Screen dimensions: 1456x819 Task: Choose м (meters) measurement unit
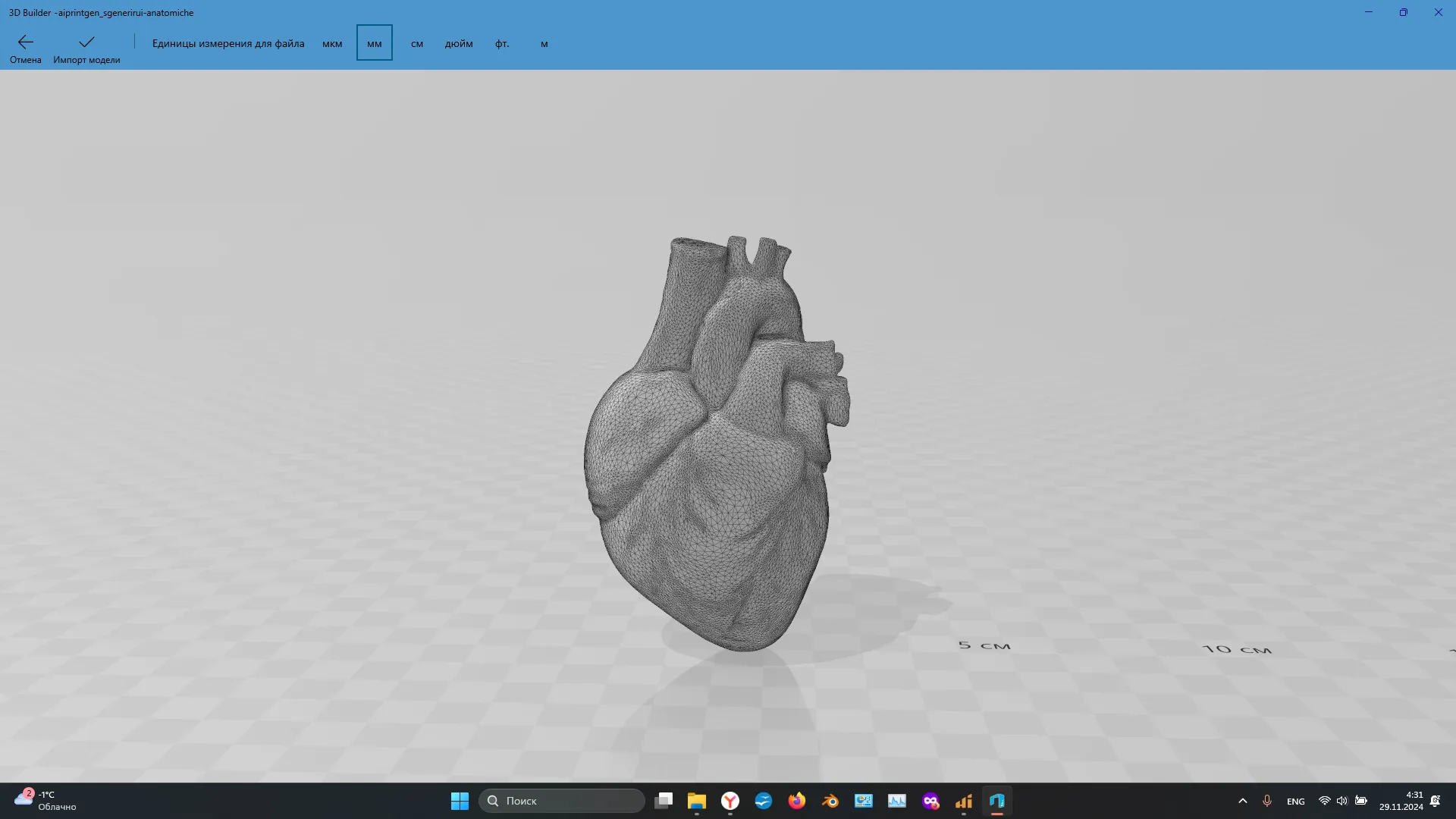coord(544,44)
